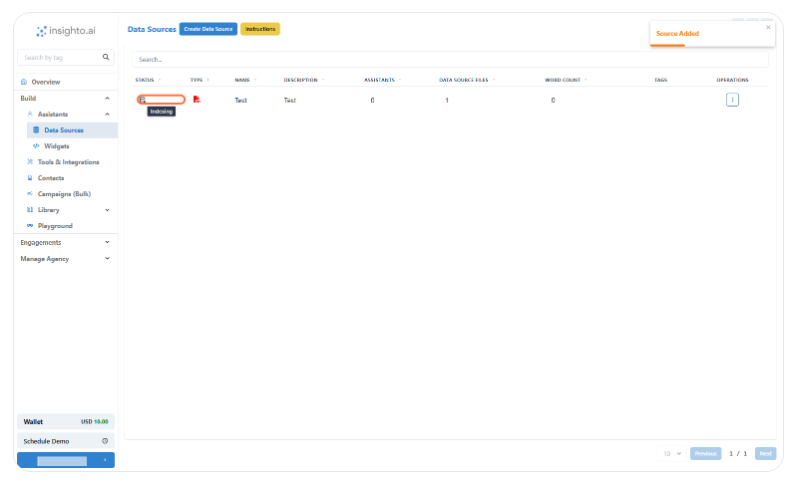Click the search magnifier icon in sidebar
Screen dimensions: 798x493
point(106,57)
